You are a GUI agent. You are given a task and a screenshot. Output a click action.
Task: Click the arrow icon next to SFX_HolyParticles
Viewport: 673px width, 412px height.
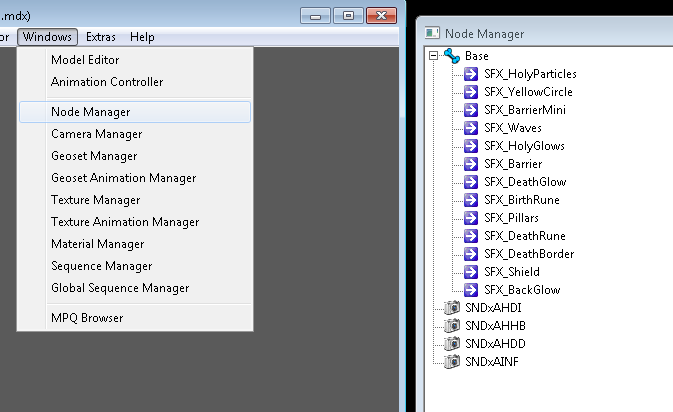[471, 74]
